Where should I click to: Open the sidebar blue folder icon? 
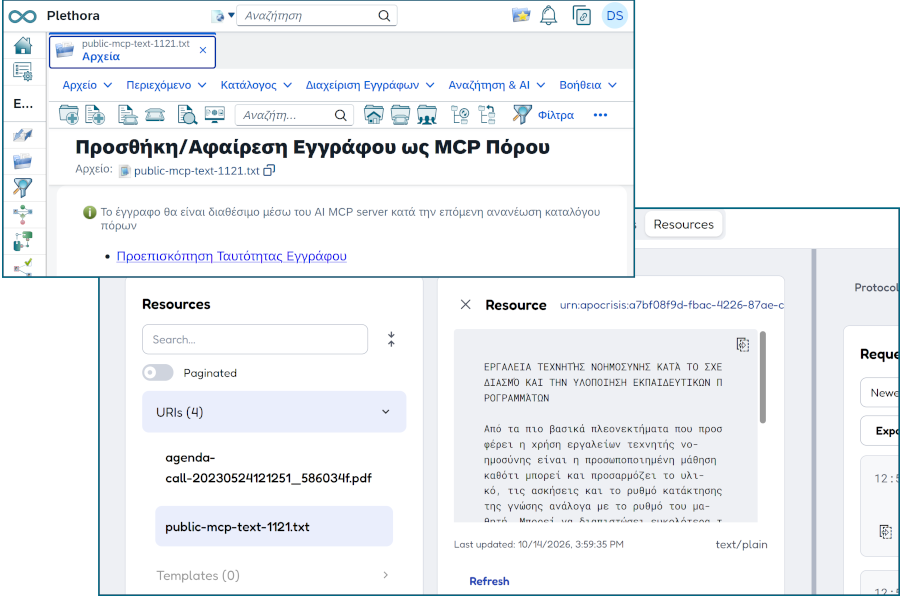tap(23, 161)
